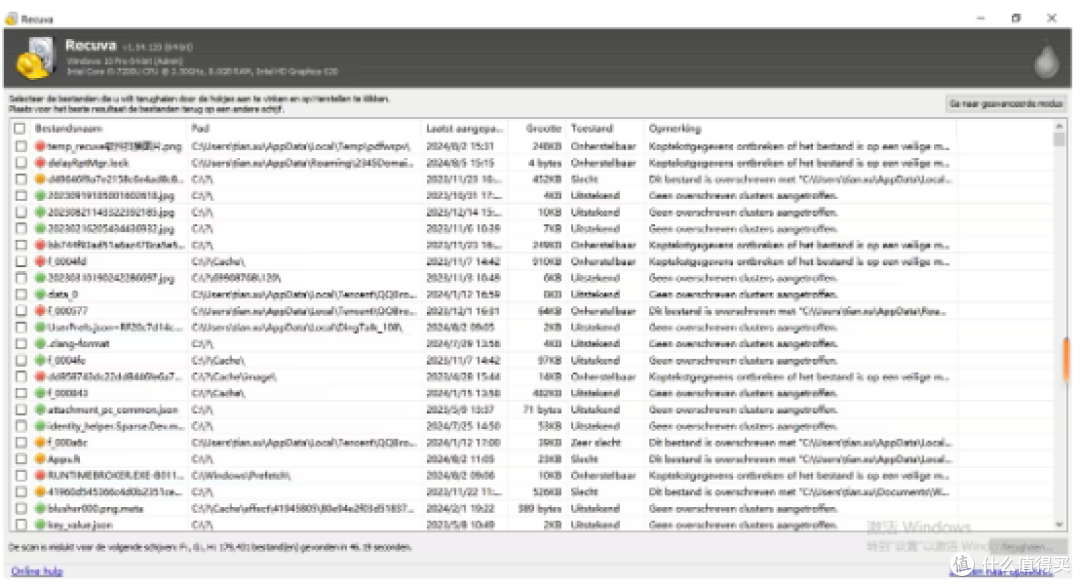Click red status dot beside delayRptMgr.lock
This screenshot has width=1080, height=587.
41,163
